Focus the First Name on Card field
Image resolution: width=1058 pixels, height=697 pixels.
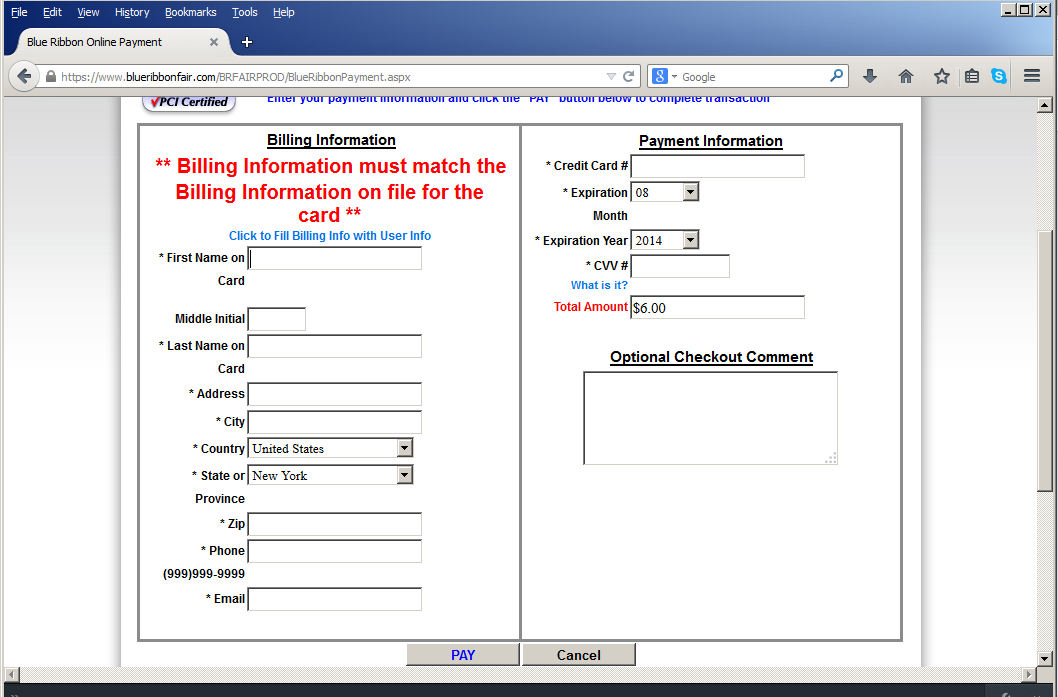pos(335,258)
